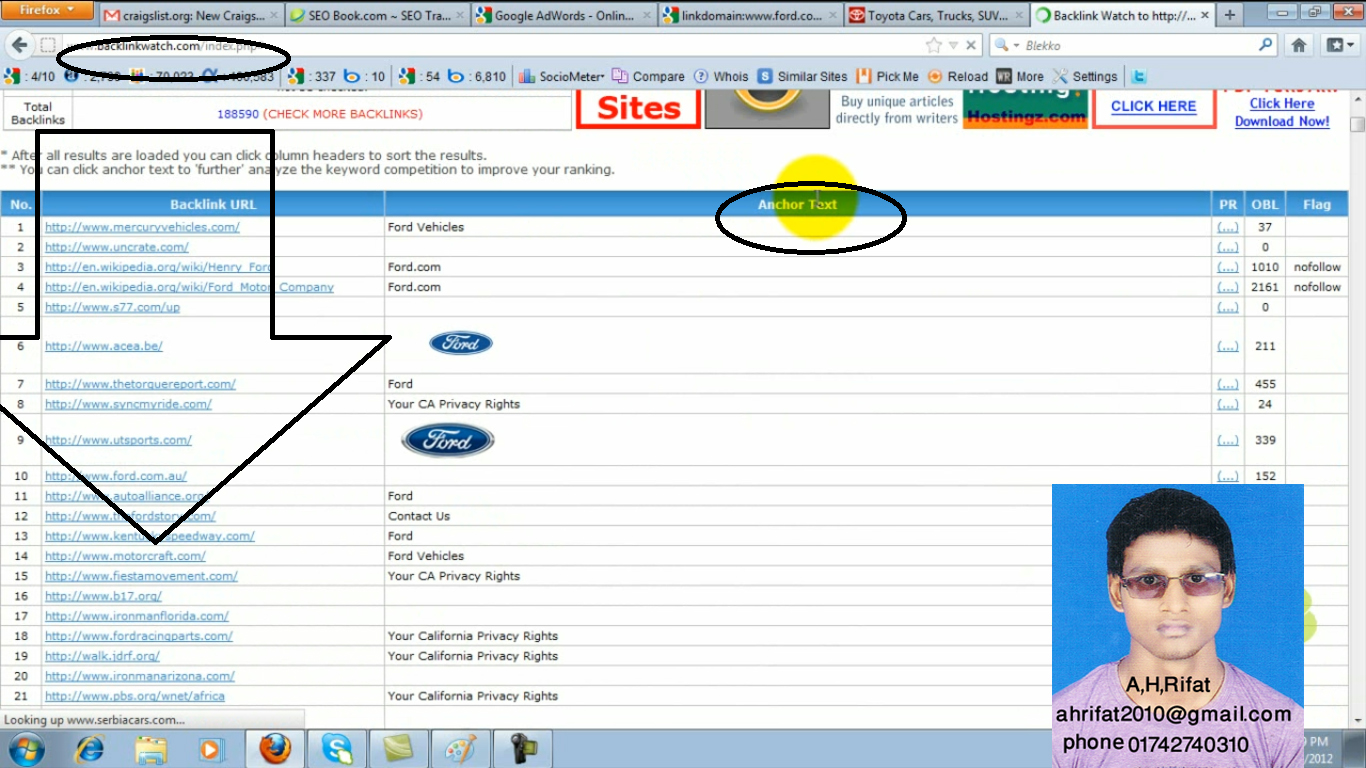
Task: Click the Reload toolbar button
Action: pos(958,76)
